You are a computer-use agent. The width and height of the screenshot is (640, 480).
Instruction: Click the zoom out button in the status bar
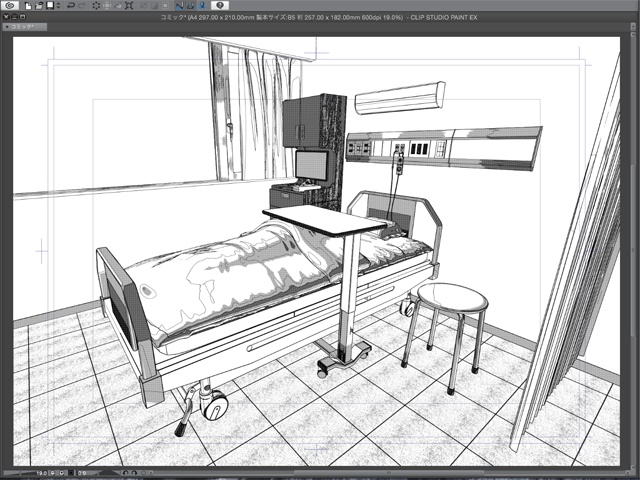52,473
